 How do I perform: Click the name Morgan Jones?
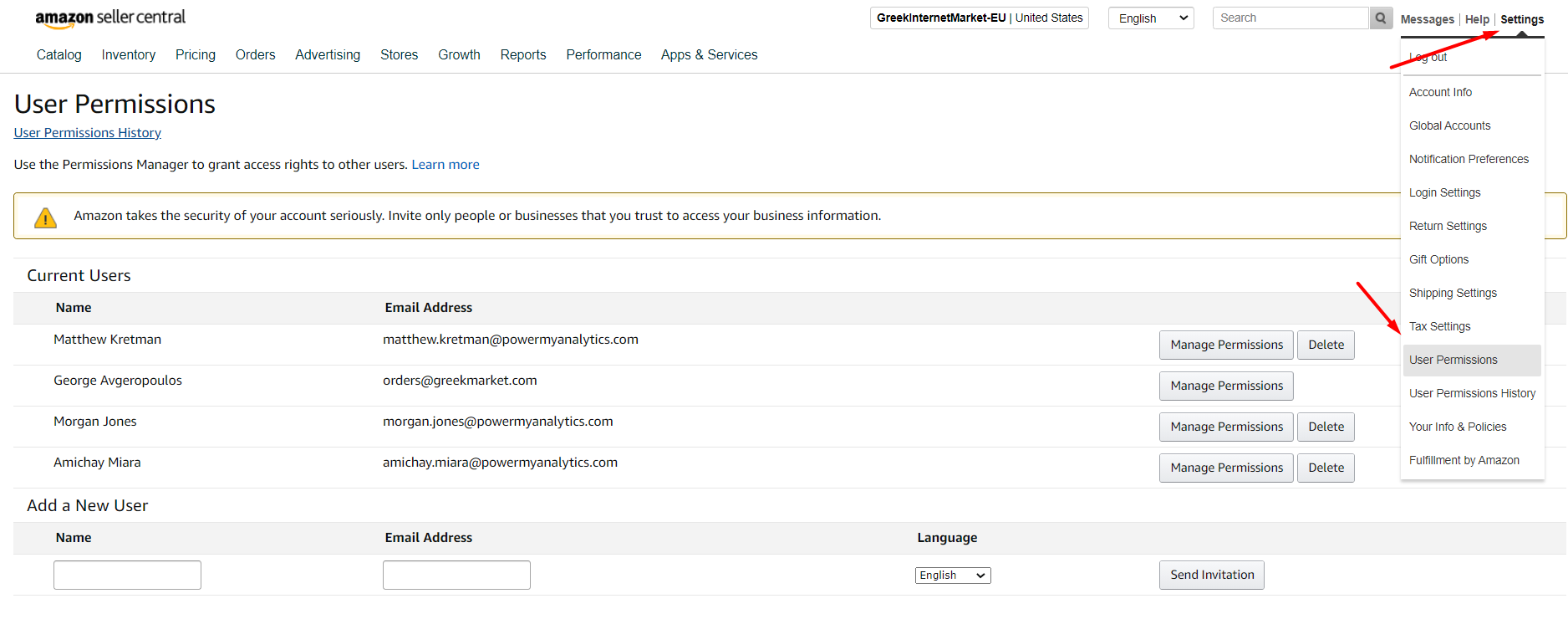pos(95,422)
